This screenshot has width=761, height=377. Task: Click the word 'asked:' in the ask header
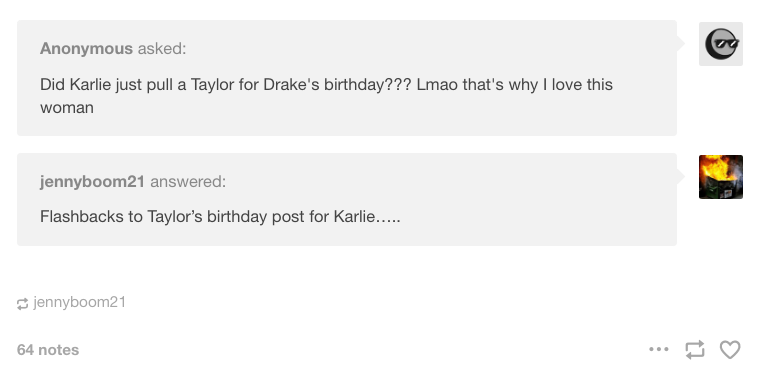[162, 49]
